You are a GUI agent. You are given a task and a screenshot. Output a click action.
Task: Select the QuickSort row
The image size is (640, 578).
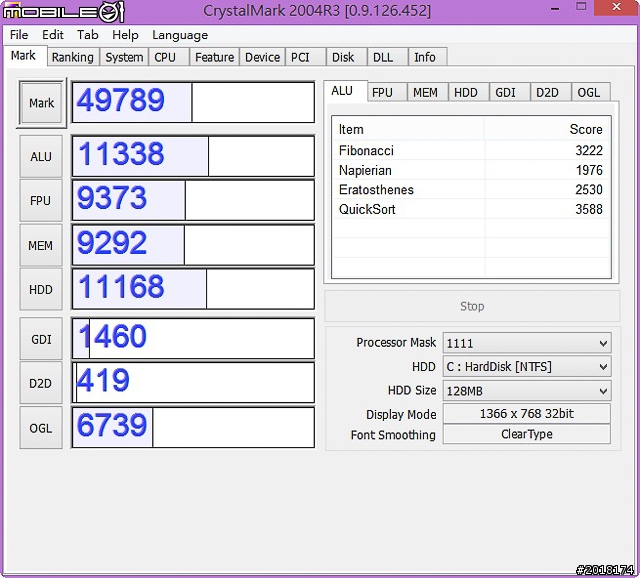(x=471, y=209)
